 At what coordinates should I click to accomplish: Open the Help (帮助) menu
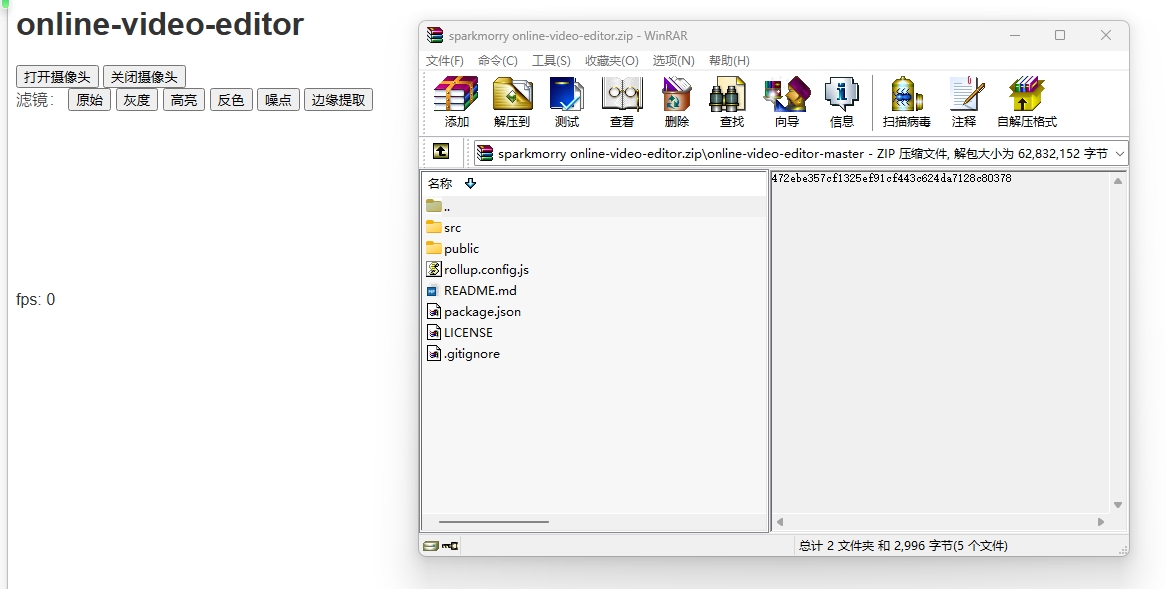coord(729,60)
